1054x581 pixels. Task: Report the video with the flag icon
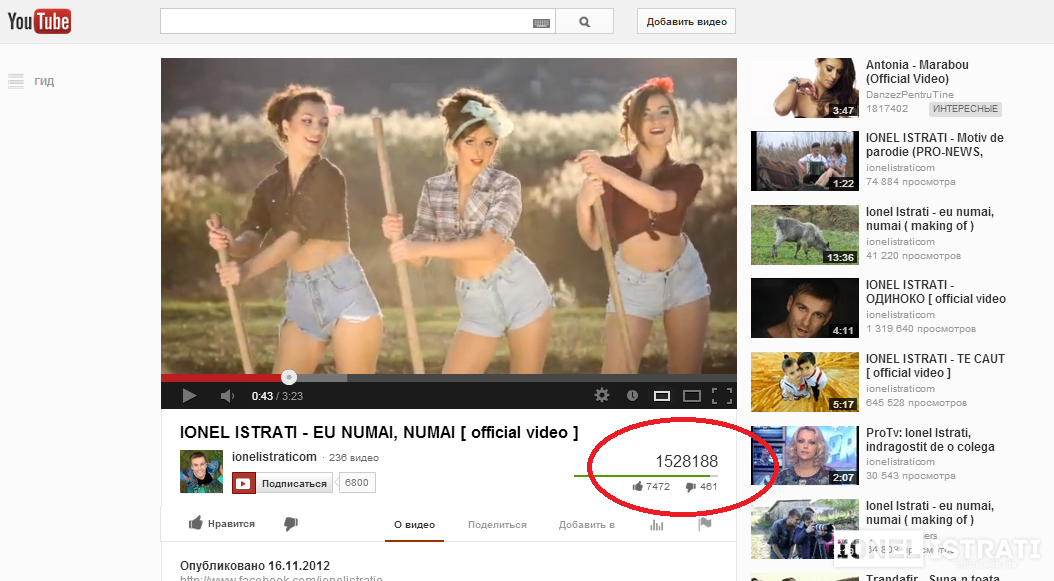(704, 525)
